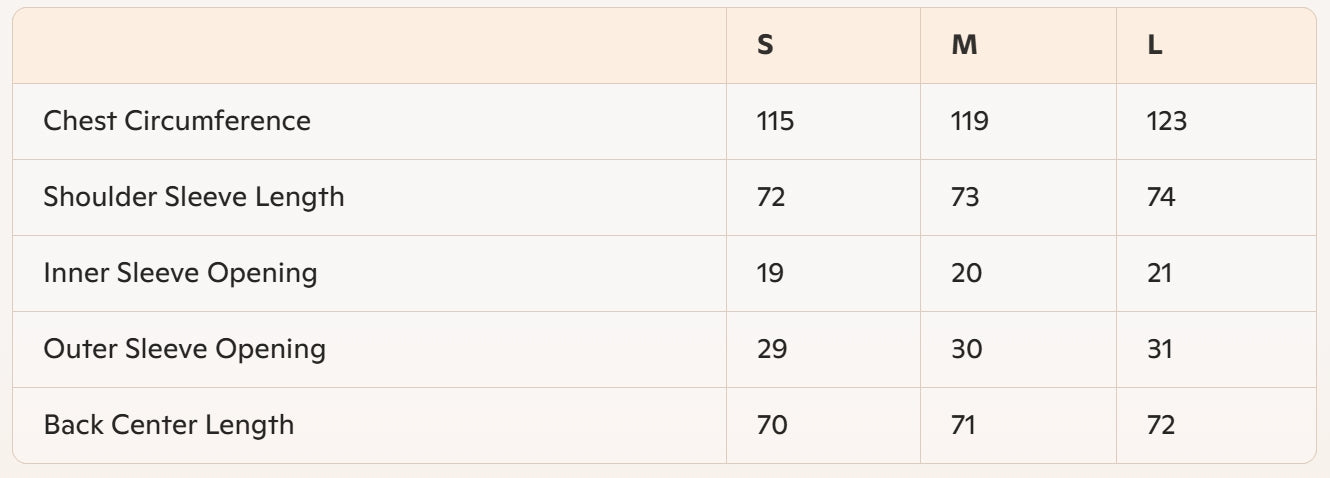Viewport: 1330px width, 478px height.
Task: Select the Inner Sleeve Opening row label
Action: pyautogui.click(x=180, y=273)
